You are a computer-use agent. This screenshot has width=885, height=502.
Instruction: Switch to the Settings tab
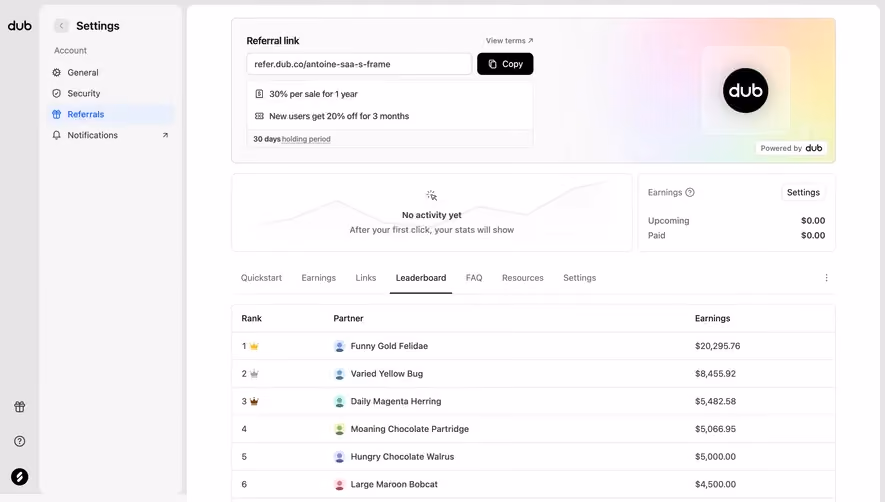coord(580,278)
